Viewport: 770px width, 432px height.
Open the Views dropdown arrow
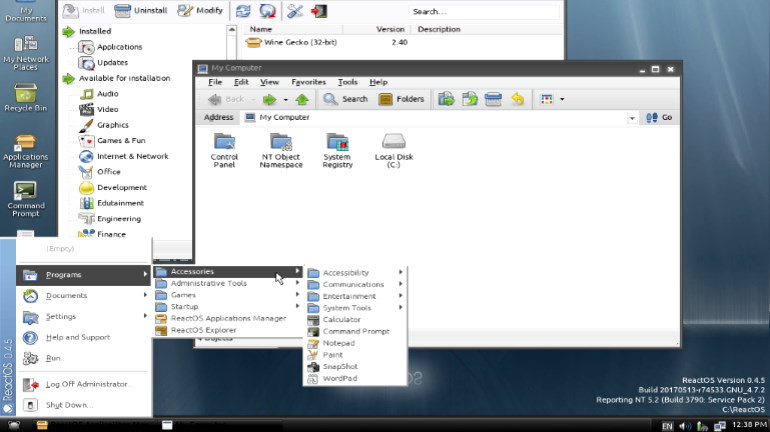[562, 99]
